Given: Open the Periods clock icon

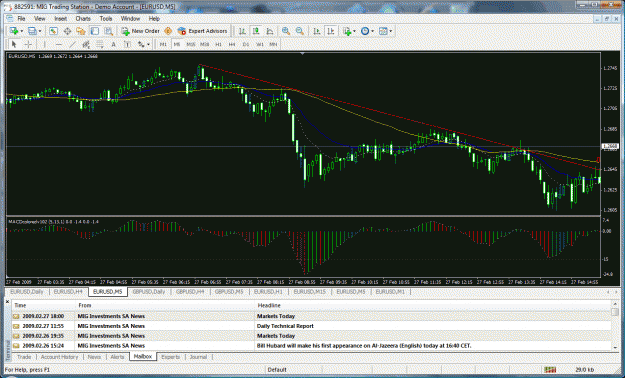Looking at the screenshot, I should click(x=365, y=31).
